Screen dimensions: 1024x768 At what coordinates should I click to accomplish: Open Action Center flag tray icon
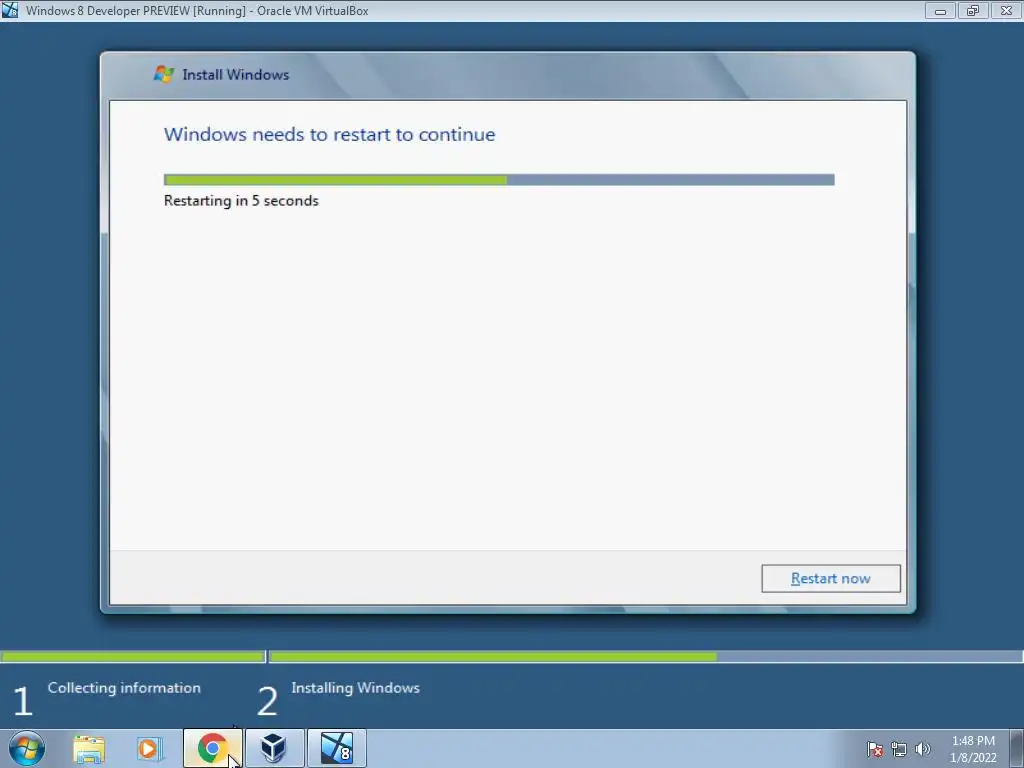point(874,749)
